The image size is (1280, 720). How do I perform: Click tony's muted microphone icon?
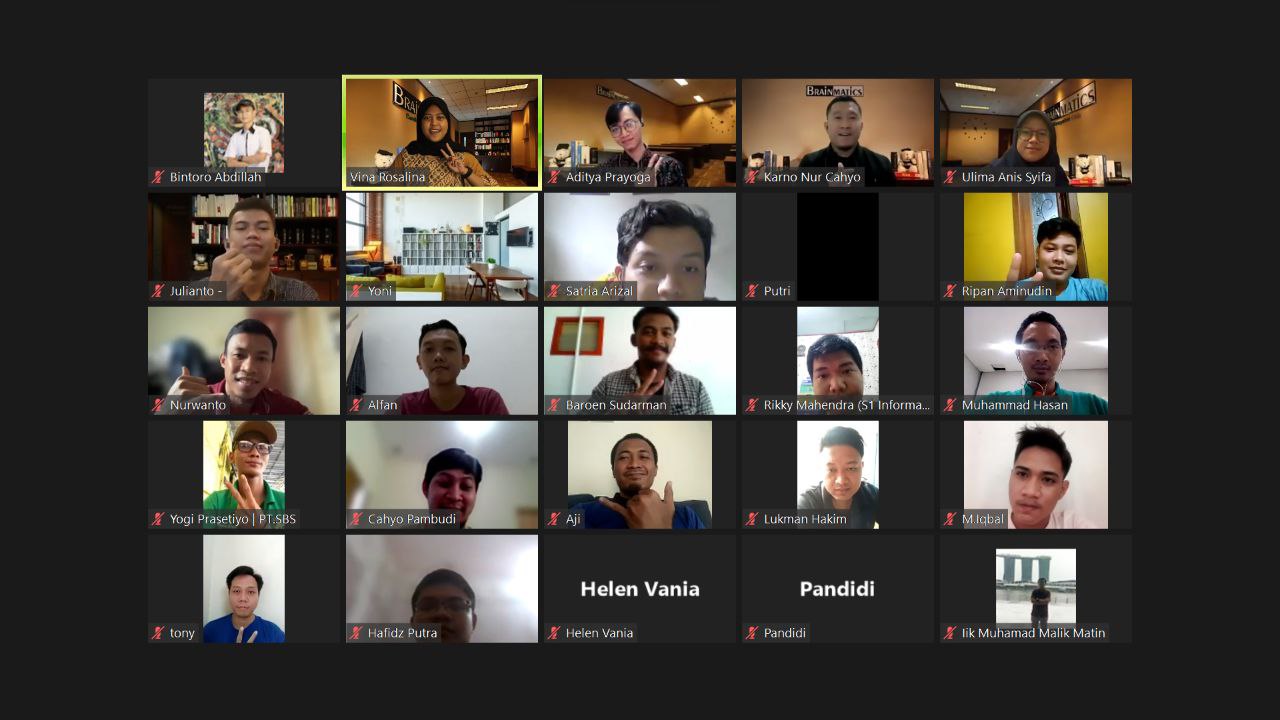click(158, 633)
